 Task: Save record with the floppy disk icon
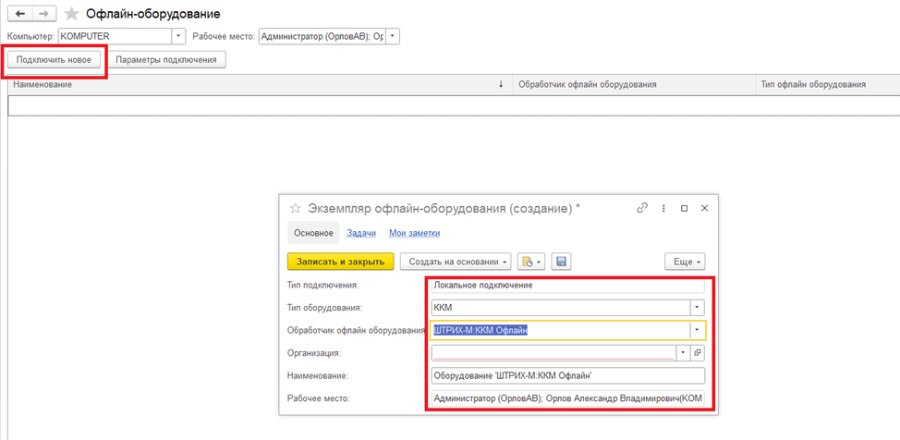coord(561,261)
